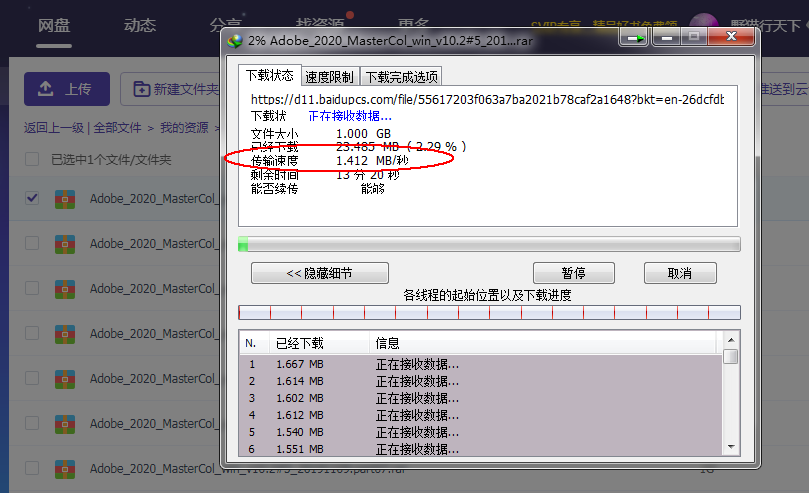
Task: Select the 下载状态 tab
Action: click(269, 75)
